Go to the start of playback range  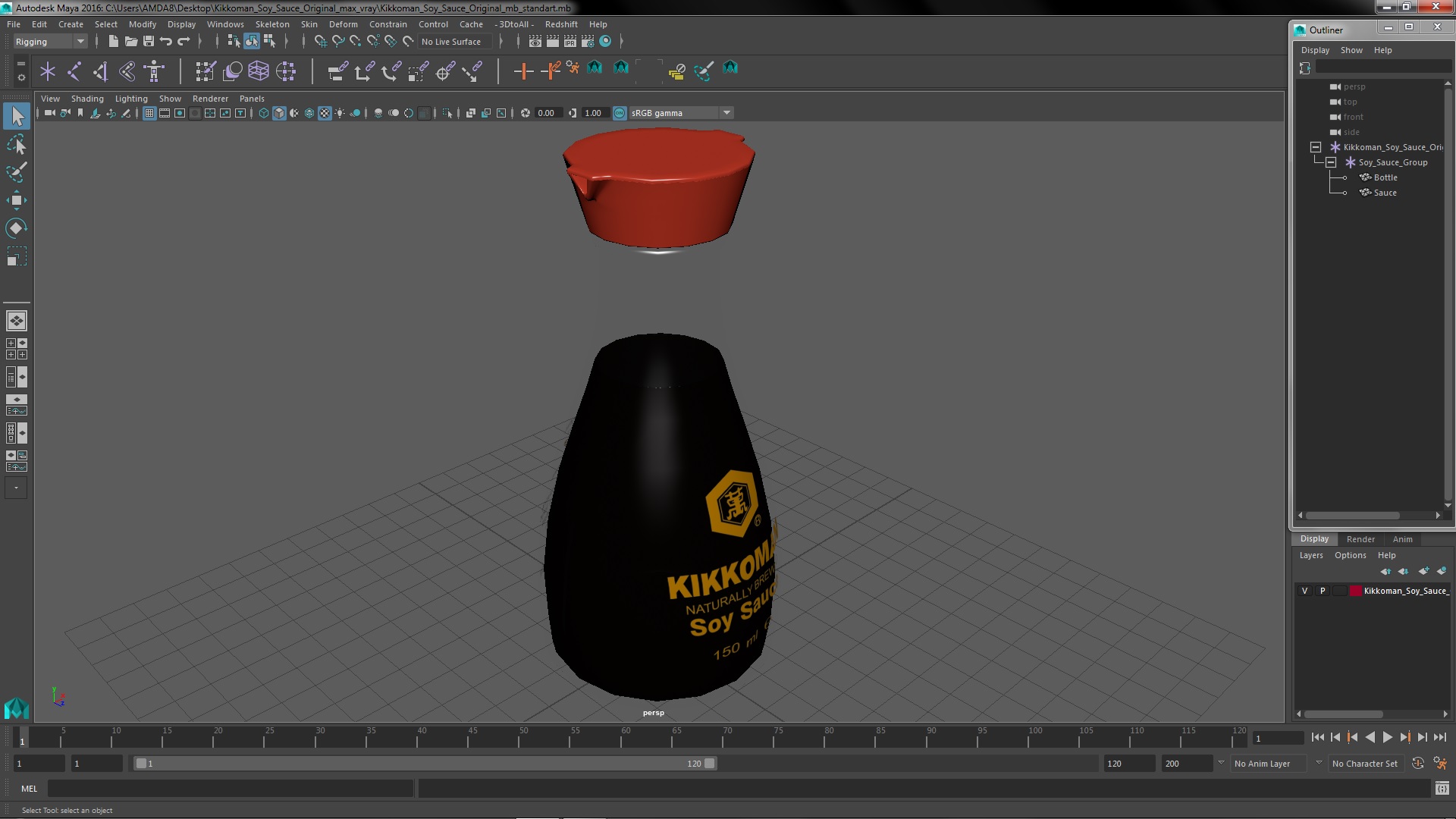(1318, 737)
